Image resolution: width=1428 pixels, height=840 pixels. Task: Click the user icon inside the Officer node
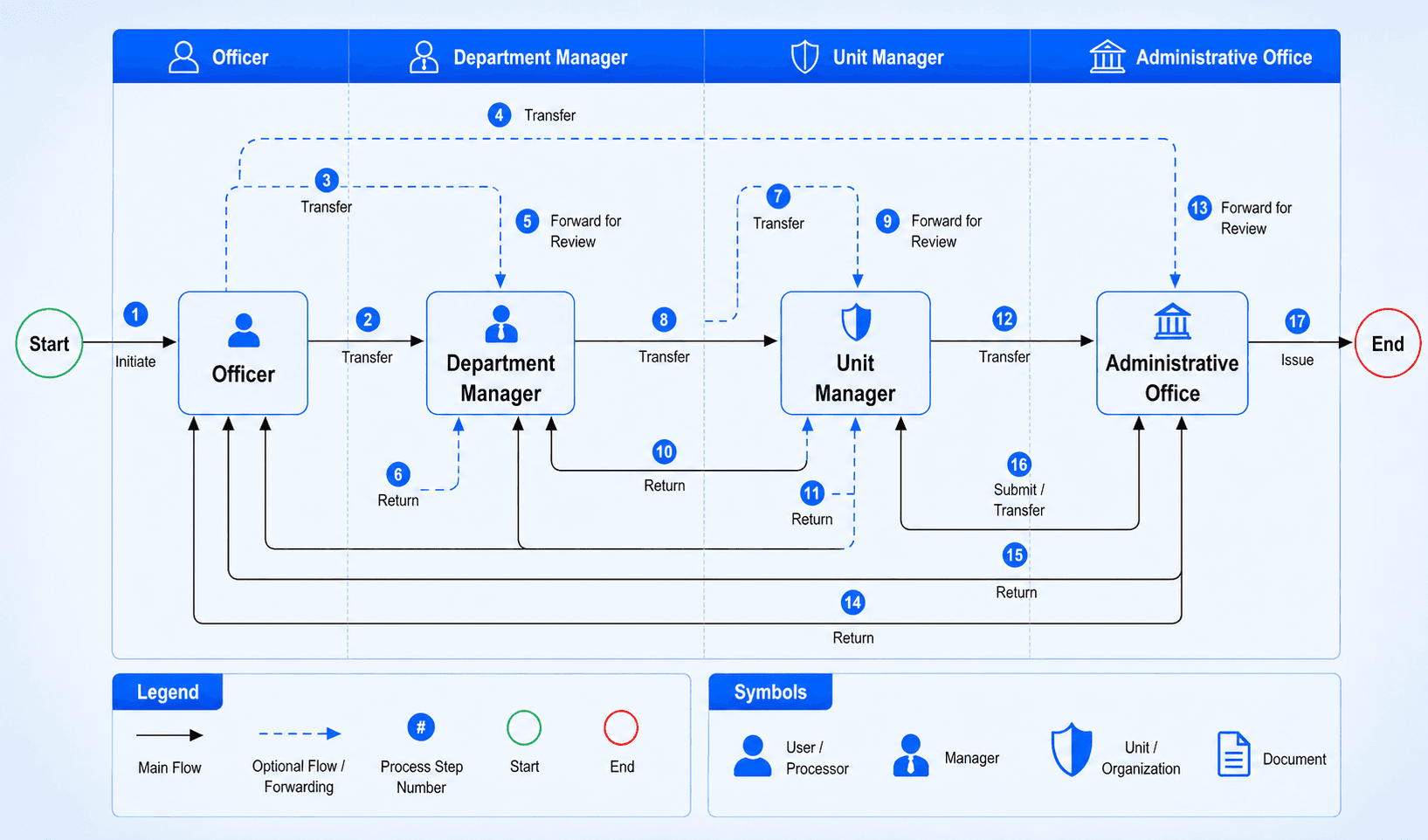[x=243, y=332]
